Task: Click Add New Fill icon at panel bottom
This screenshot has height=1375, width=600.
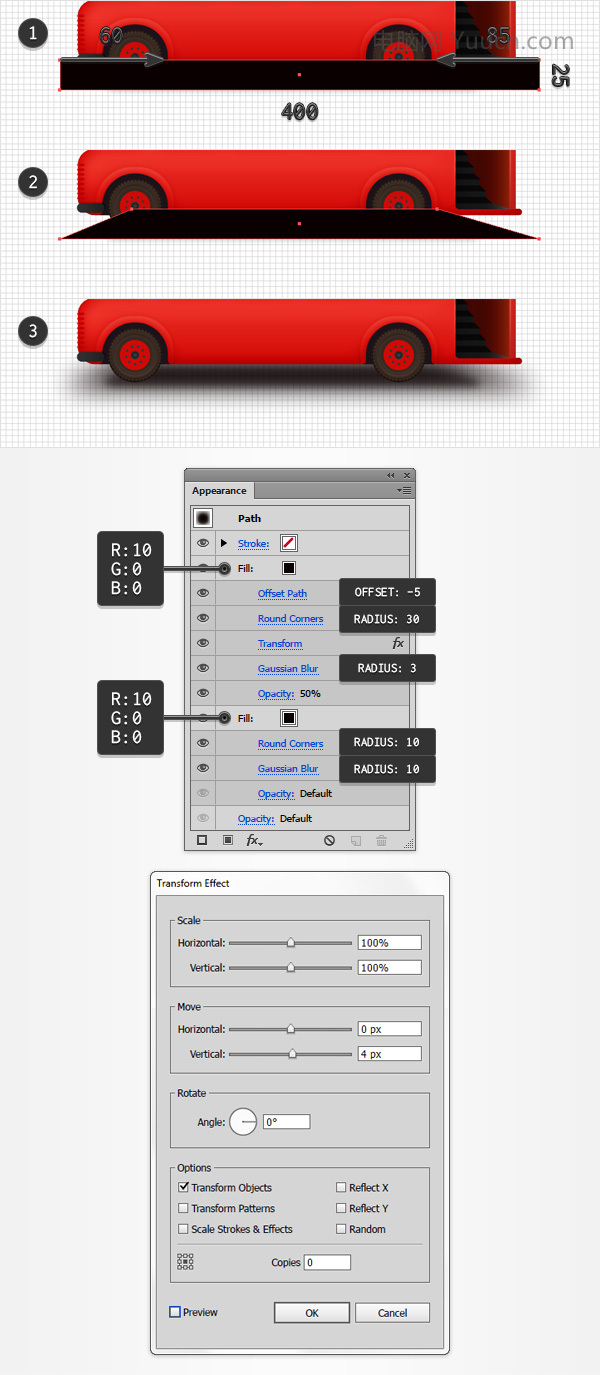Action: 227,841
